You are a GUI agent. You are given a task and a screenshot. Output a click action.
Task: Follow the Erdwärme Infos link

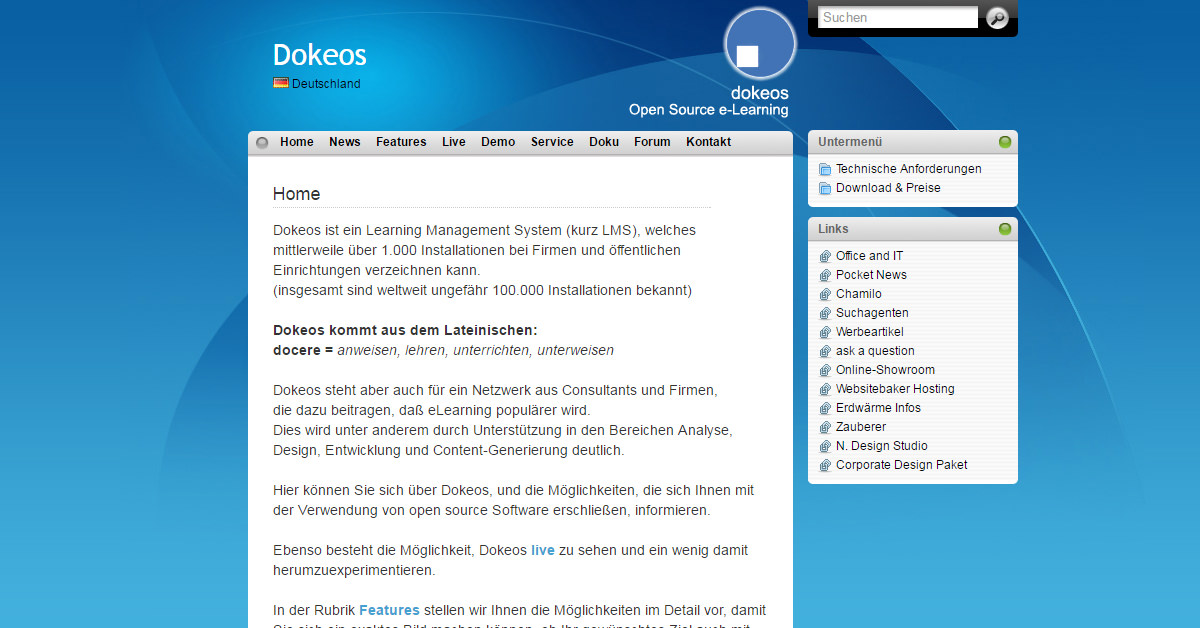point(878,408)
